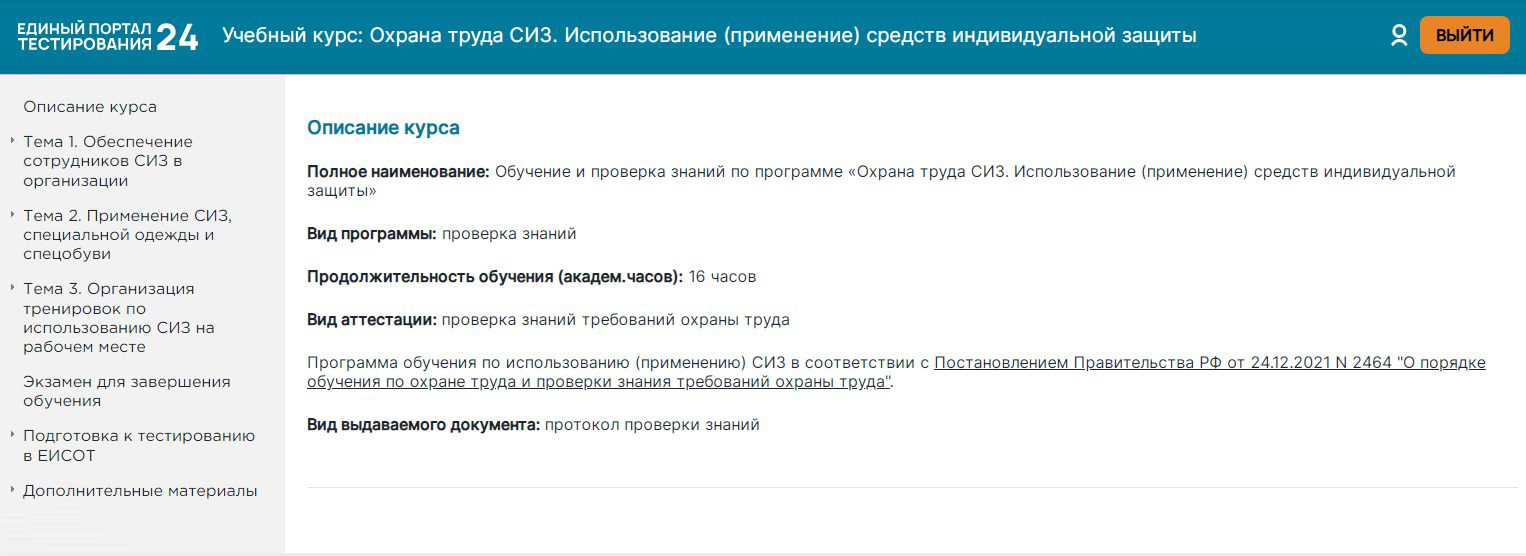Select Тема 1. Обеспечение сотрудников СИЗ

[108, 161]
